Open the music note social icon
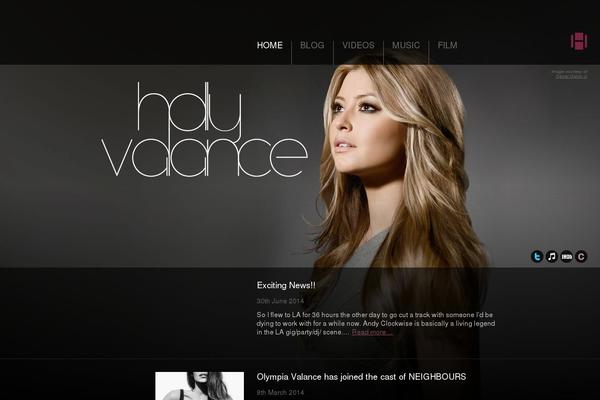The height and width of the screenshot is (400, 600). 551,256
